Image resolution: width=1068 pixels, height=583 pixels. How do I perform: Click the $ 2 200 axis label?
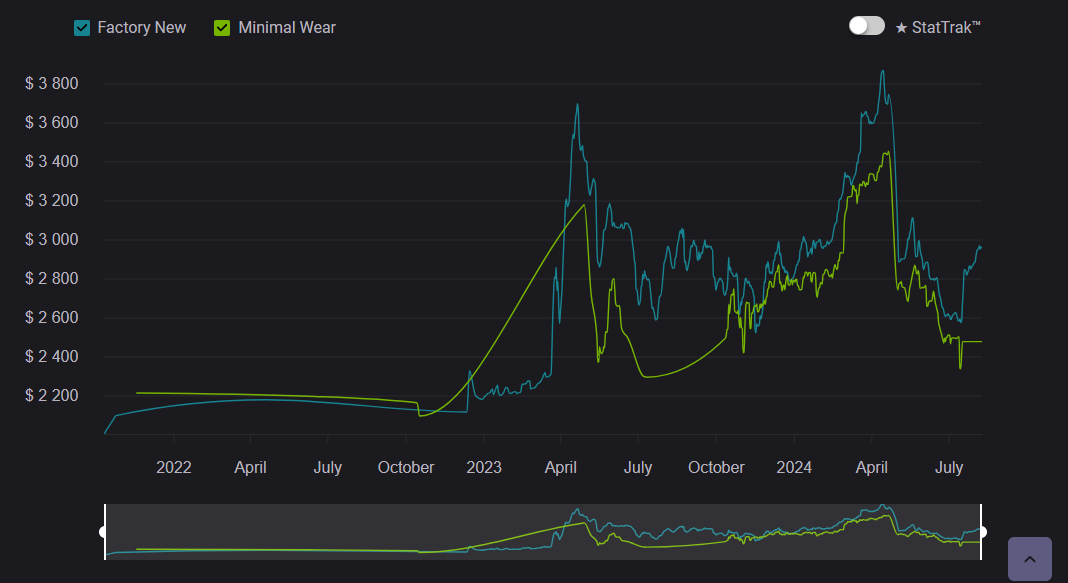click(x=52, y=396)
